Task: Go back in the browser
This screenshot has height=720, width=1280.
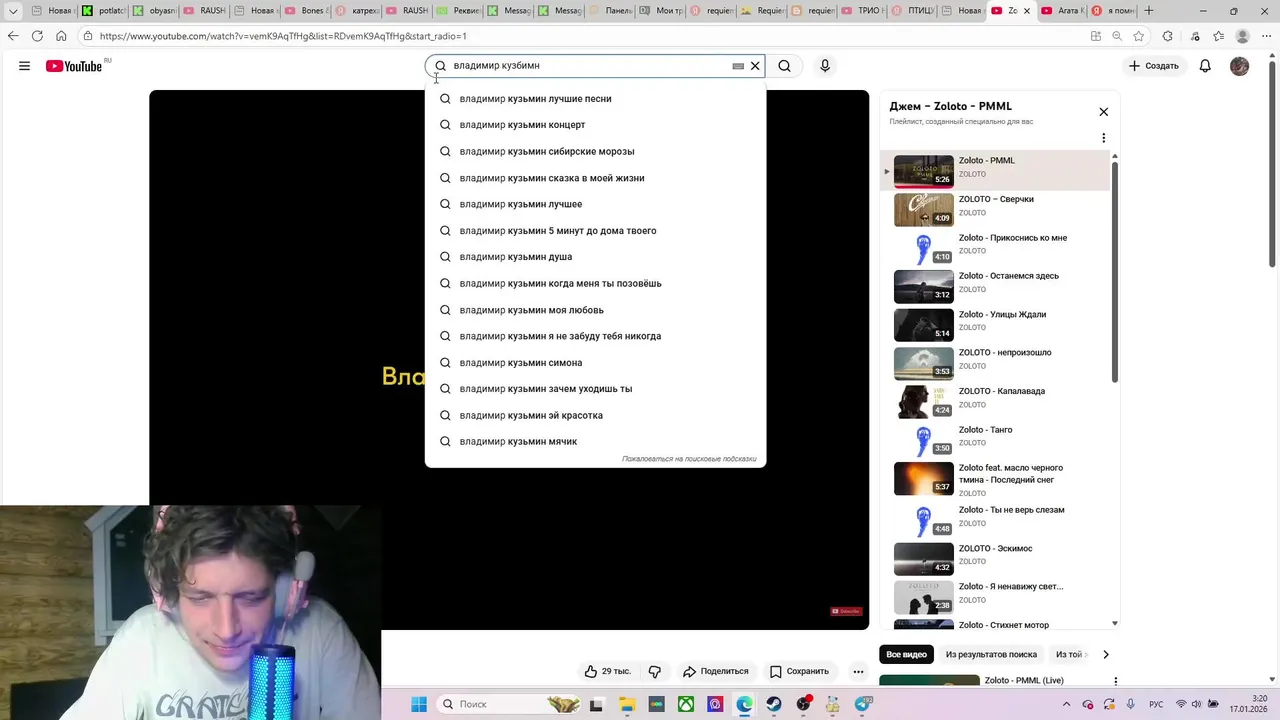Action: click(13, 36)
